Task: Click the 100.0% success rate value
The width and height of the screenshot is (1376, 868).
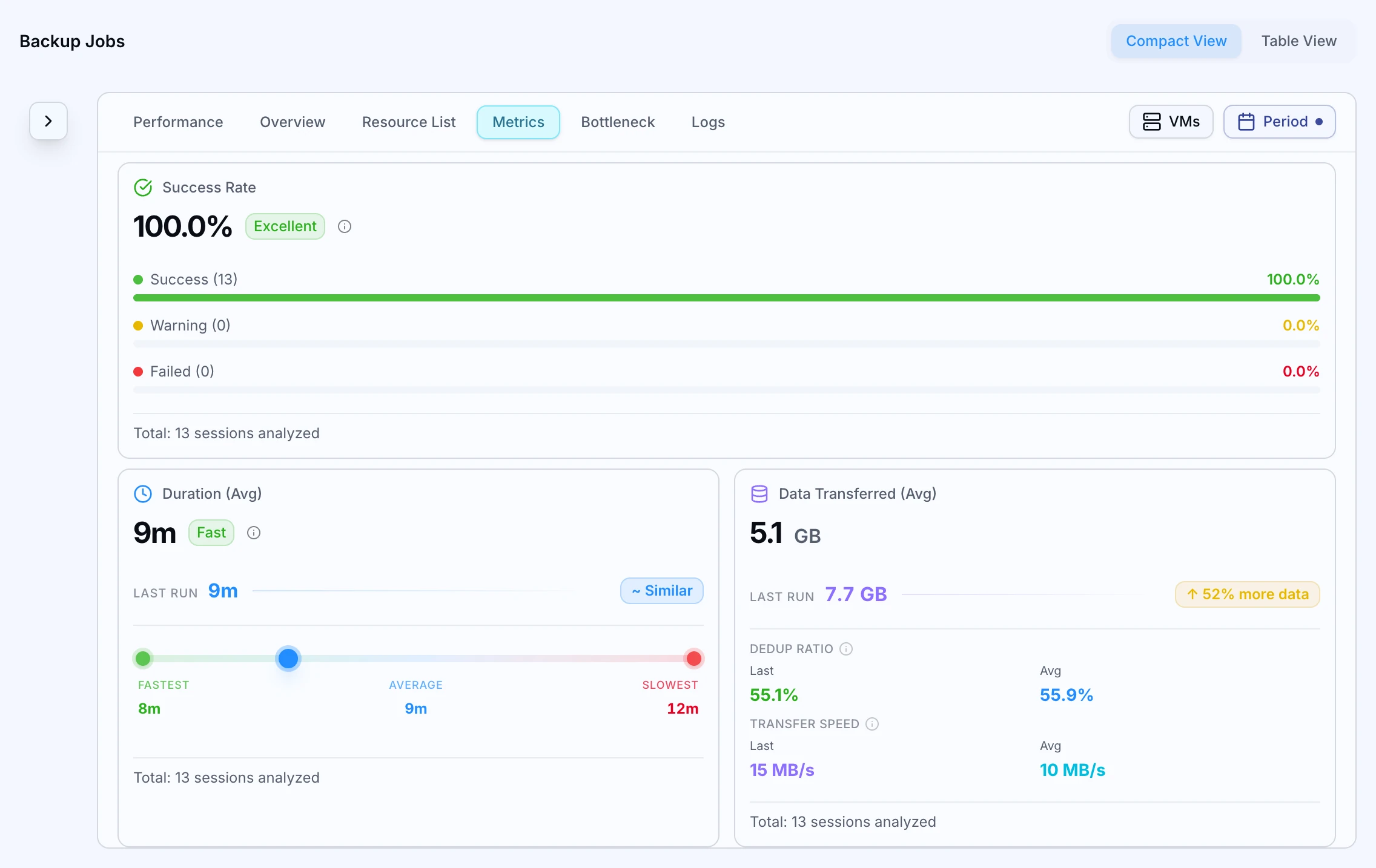Action: click(182, 226)
